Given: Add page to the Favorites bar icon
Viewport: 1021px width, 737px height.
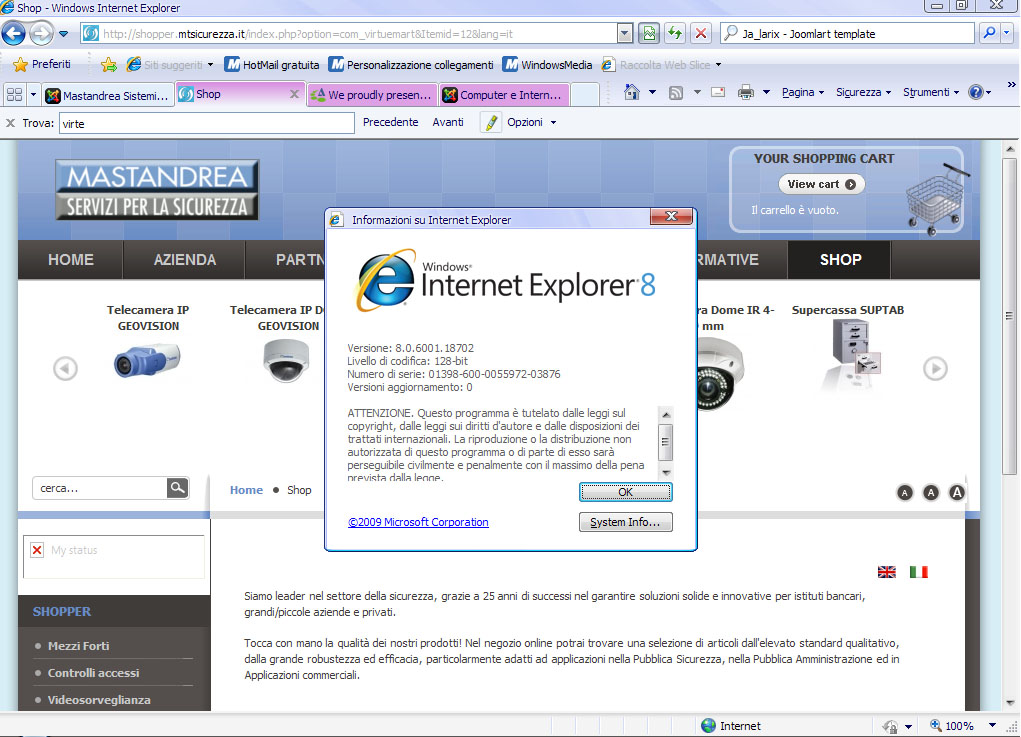Looking at the screenshot, I should 109,64.
